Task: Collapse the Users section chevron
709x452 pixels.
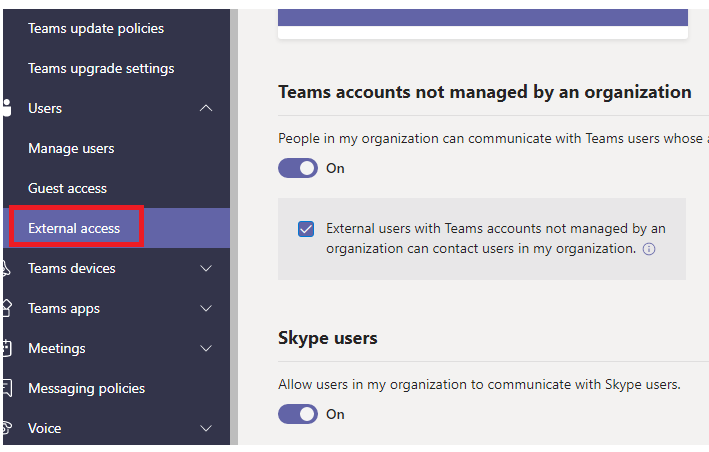Action: click(x=207, y=108)
